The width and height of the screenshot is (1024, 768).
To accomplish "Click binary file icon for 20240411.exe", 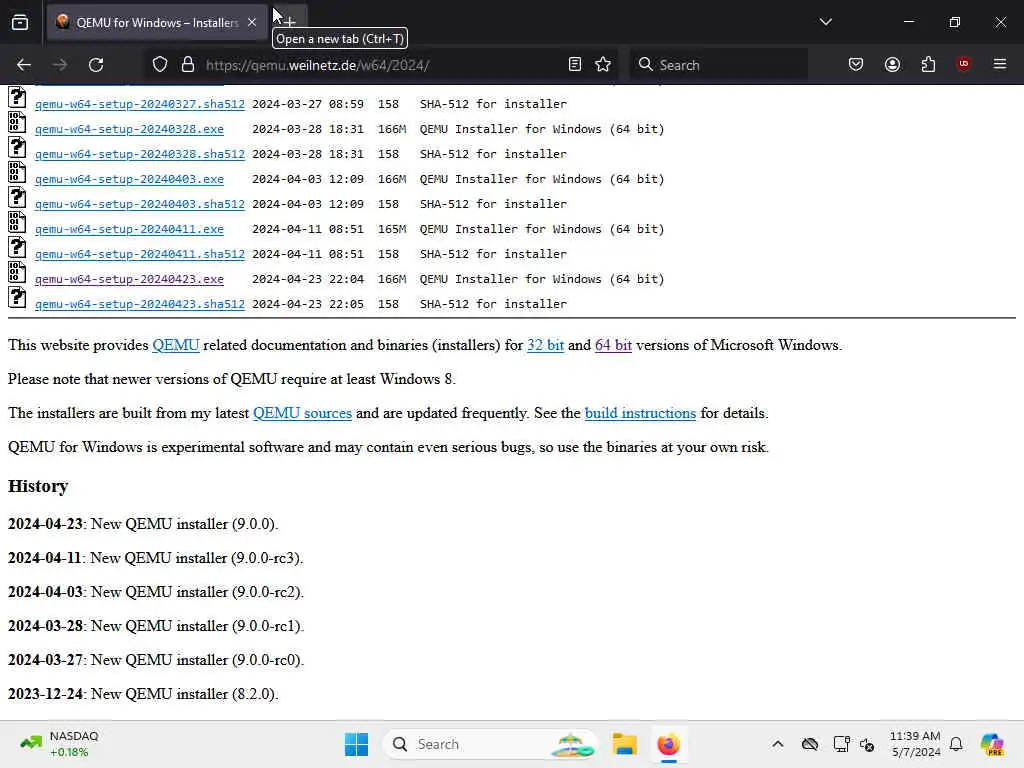I will tap(17, 222).
